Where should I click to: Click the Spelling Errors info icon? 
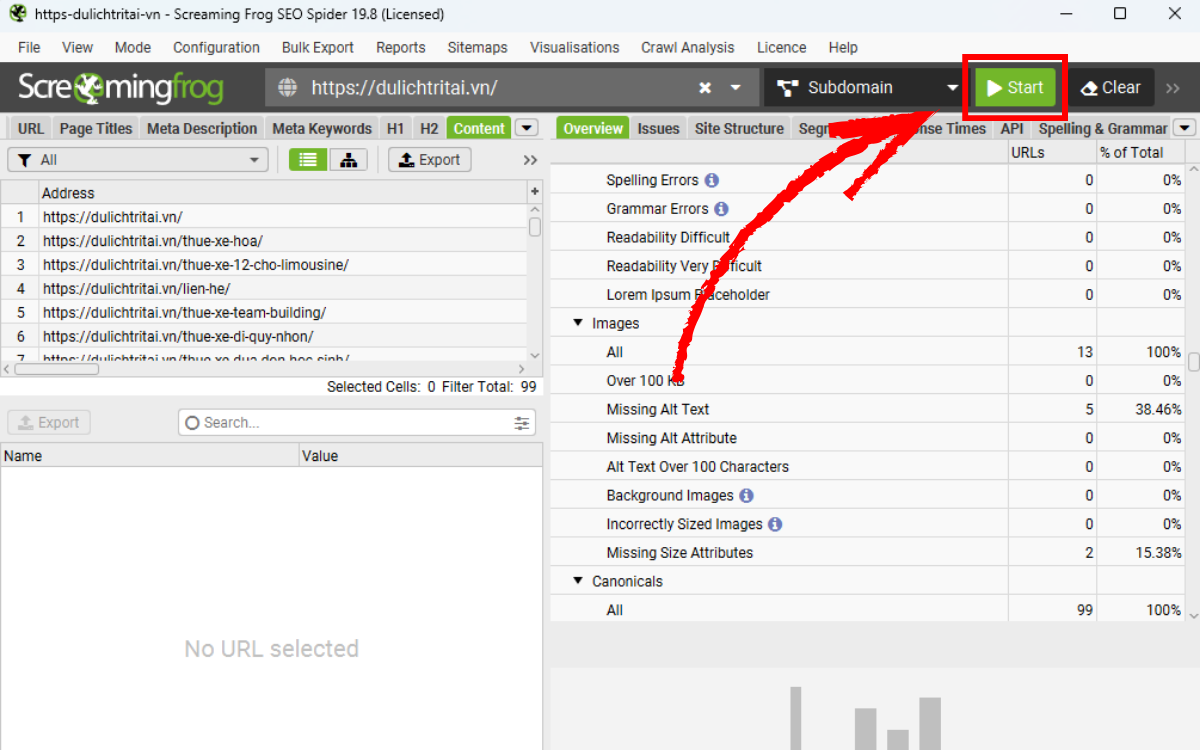[712, 181]
